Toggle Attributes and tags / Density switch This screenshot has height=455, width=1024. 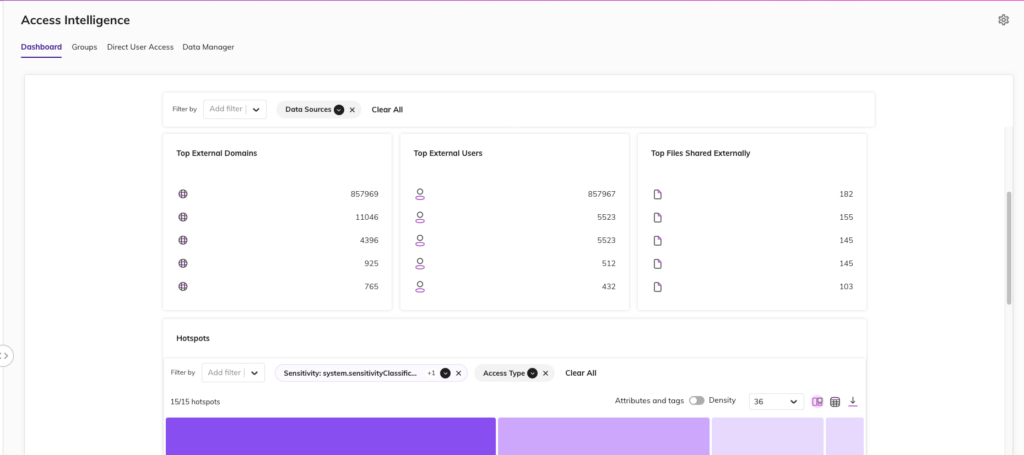[696, 401]
